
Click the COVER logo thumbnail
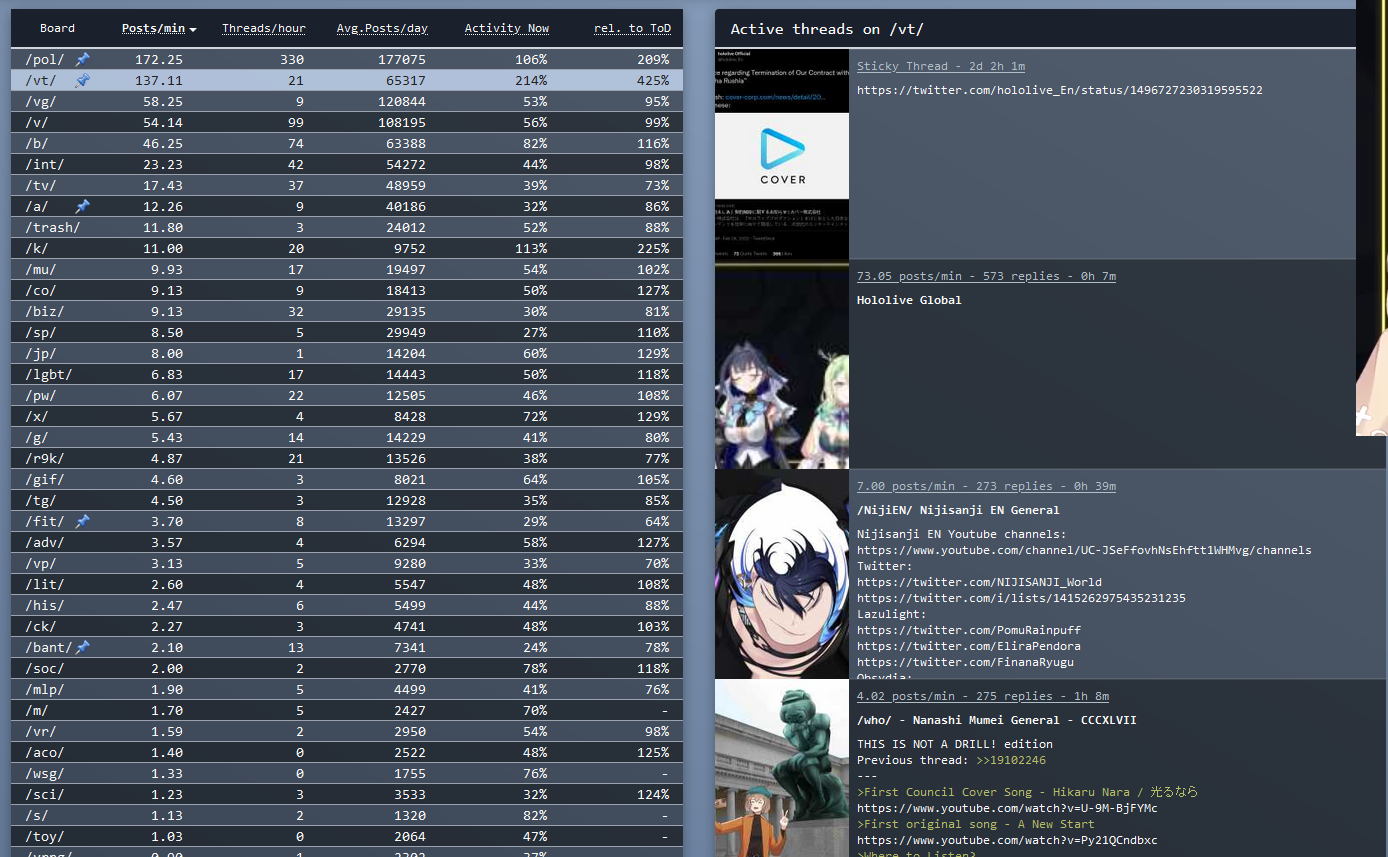(782, 155)
